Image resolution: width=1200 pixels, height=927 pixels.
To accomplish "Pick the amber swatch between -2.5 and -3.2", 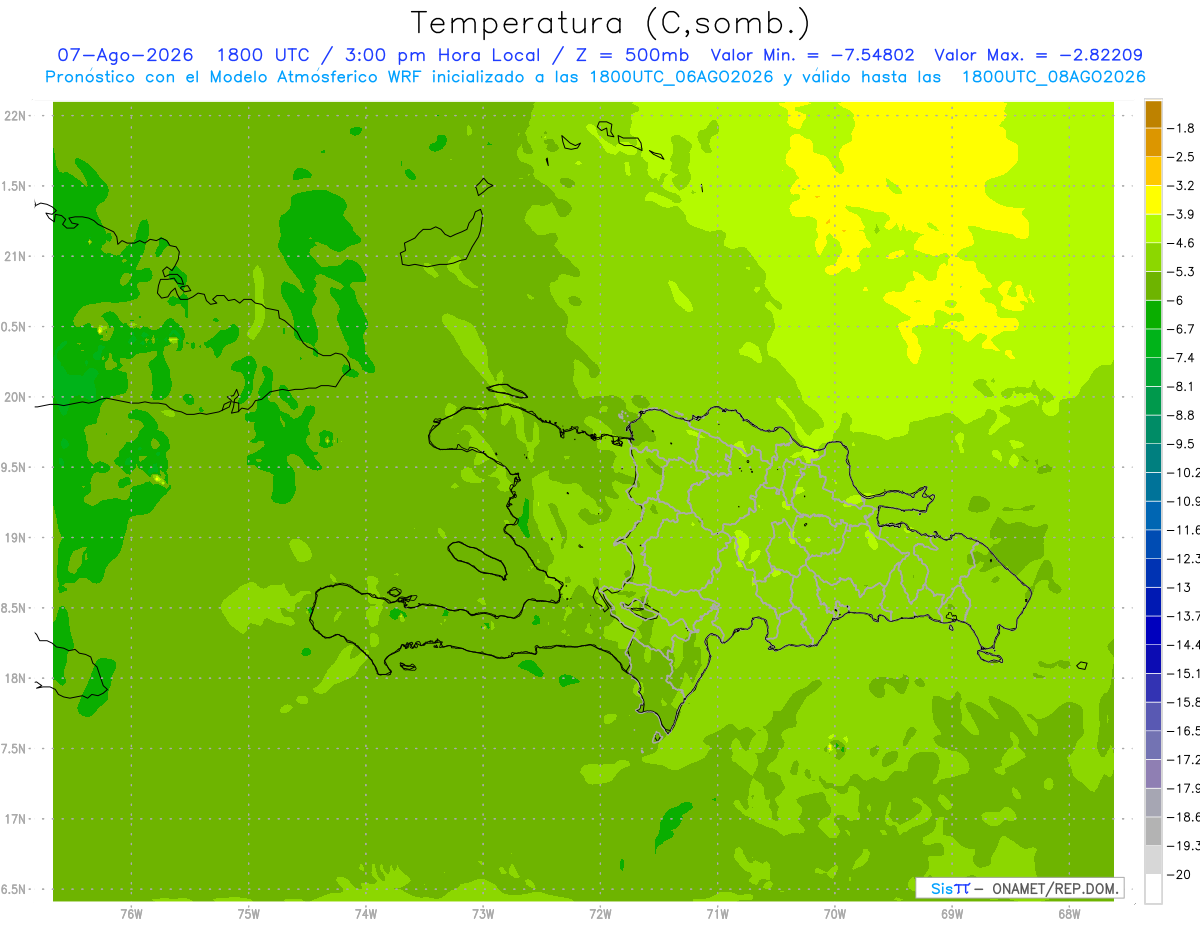I will pos(1154,171).
